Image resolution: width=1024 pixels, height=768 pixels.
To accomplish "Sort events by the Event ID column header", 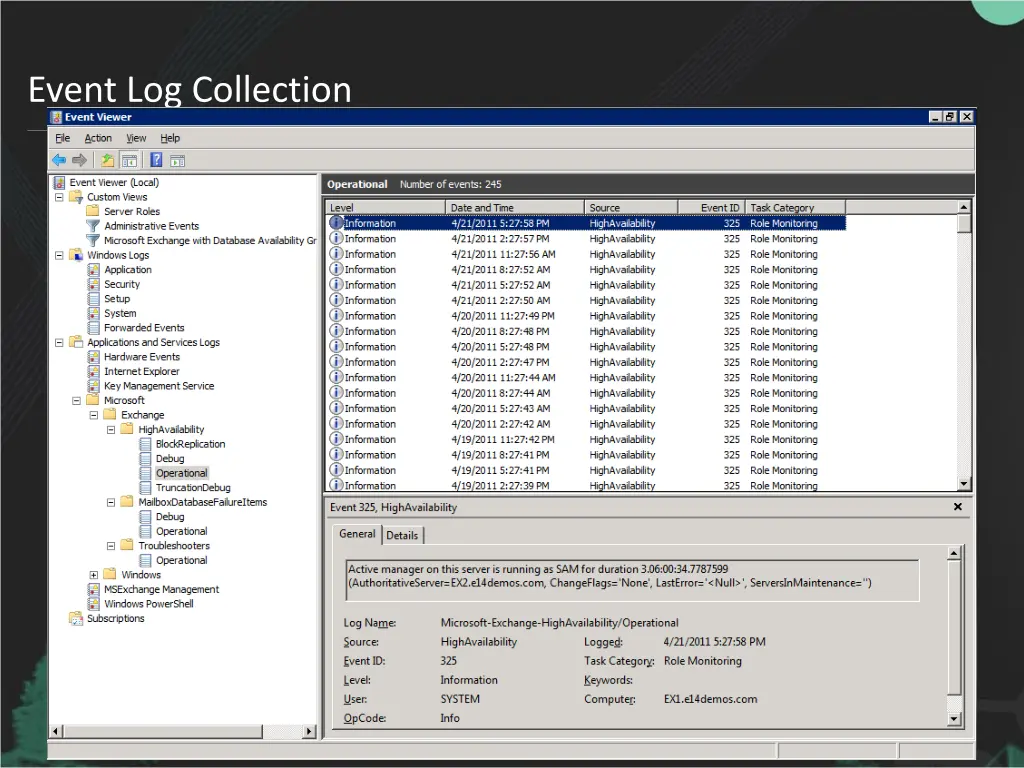I will coord(711,208).
